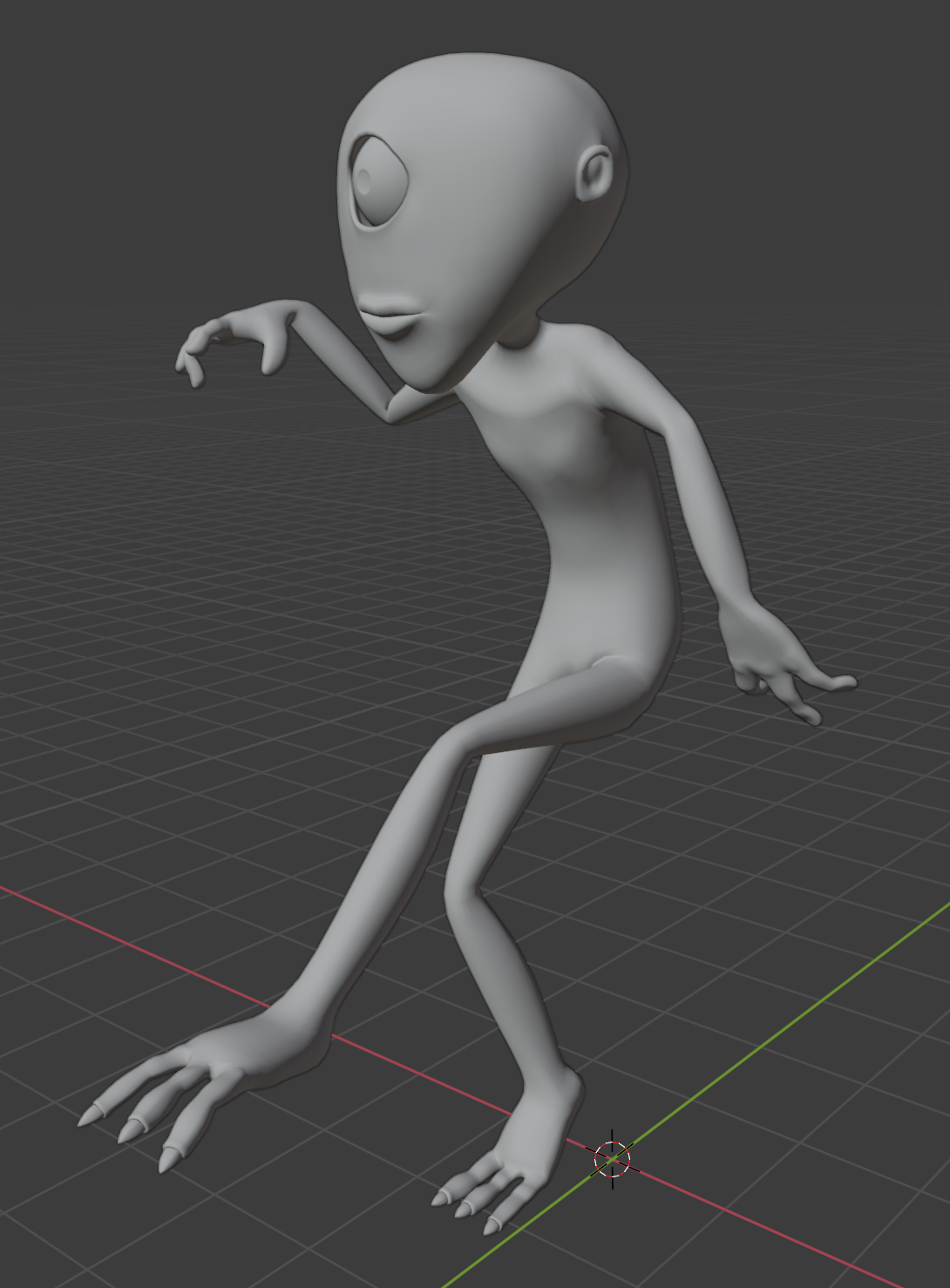
Task: Click the alien's mouth lips
Action: click(x=390, y=316)
